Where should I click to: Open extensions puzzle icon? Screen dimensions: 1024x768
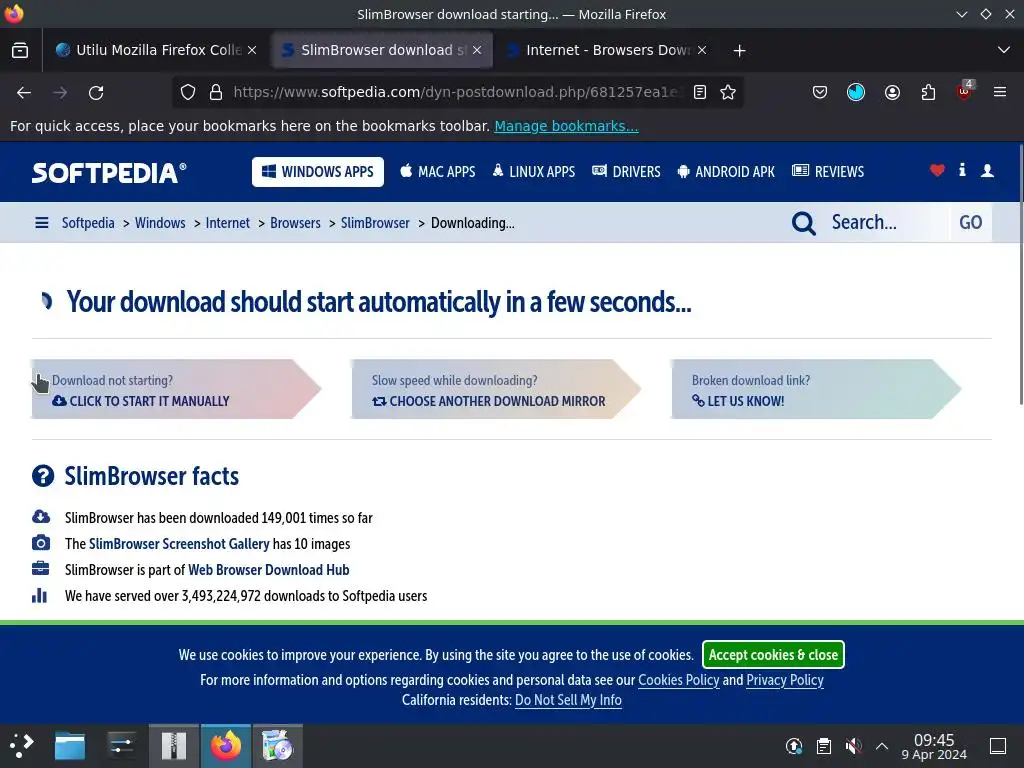click(x=928, y=93)
